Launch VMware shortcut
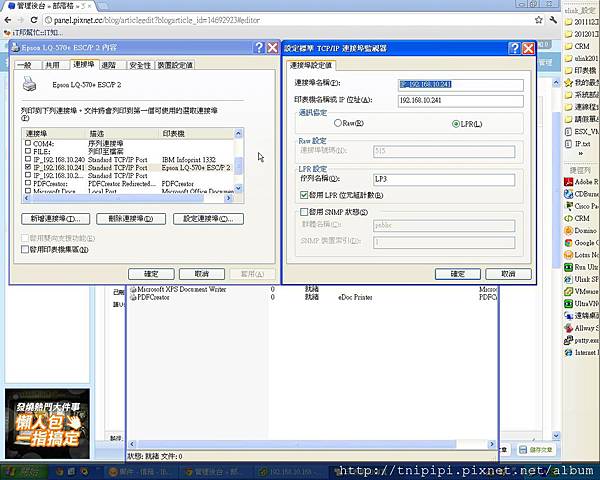The image size is (600, 480). (581, 291)
